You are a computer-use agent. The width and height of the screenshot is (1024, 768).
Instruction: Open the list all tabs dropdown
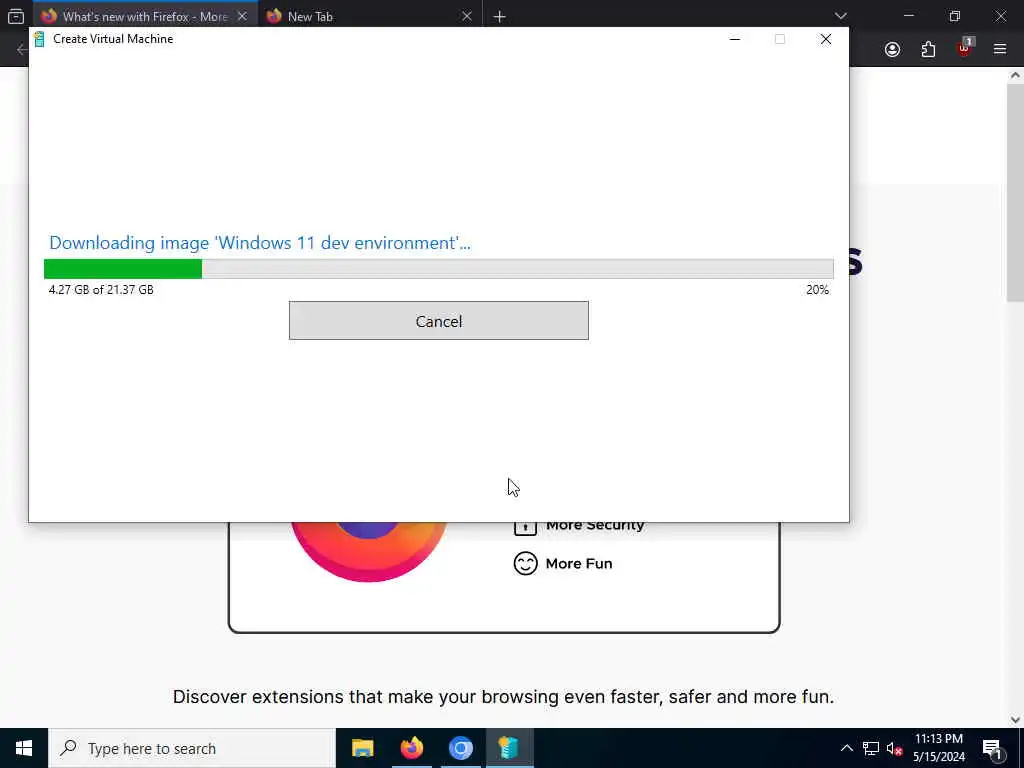(840, 16)
